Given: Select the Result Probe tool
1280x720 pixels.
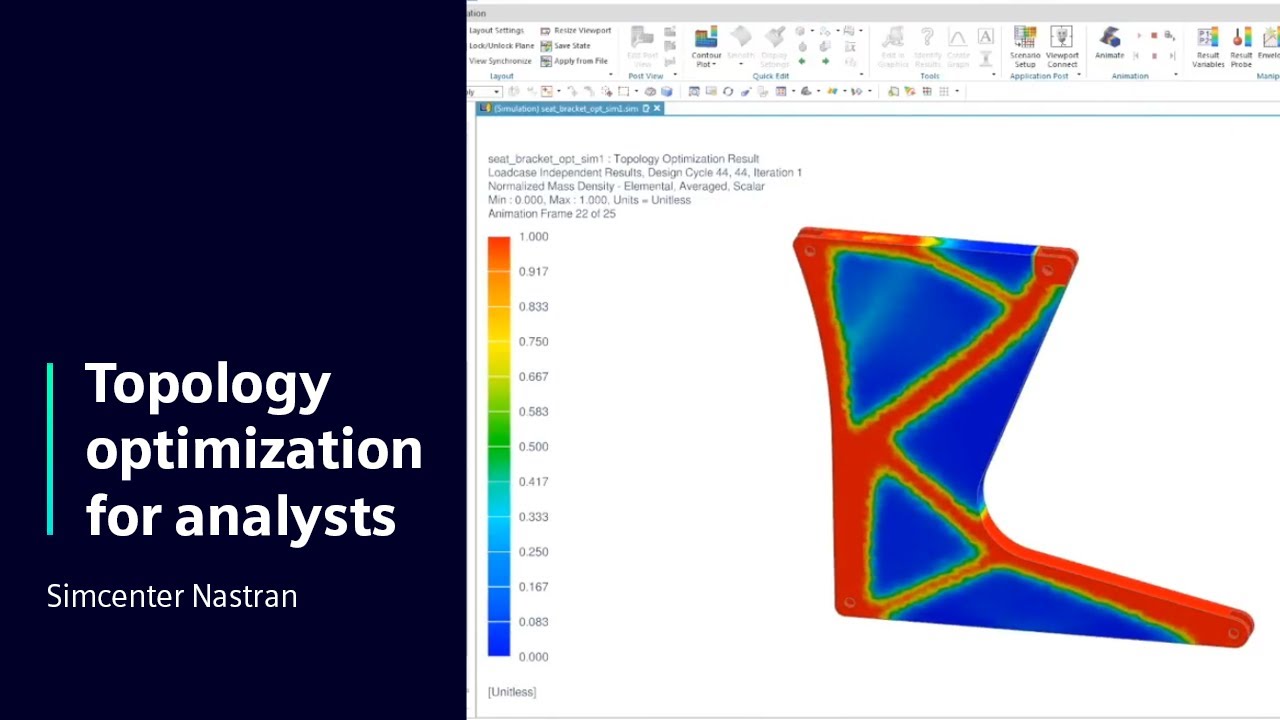Looking at the screenshot, I should 1241,47.
